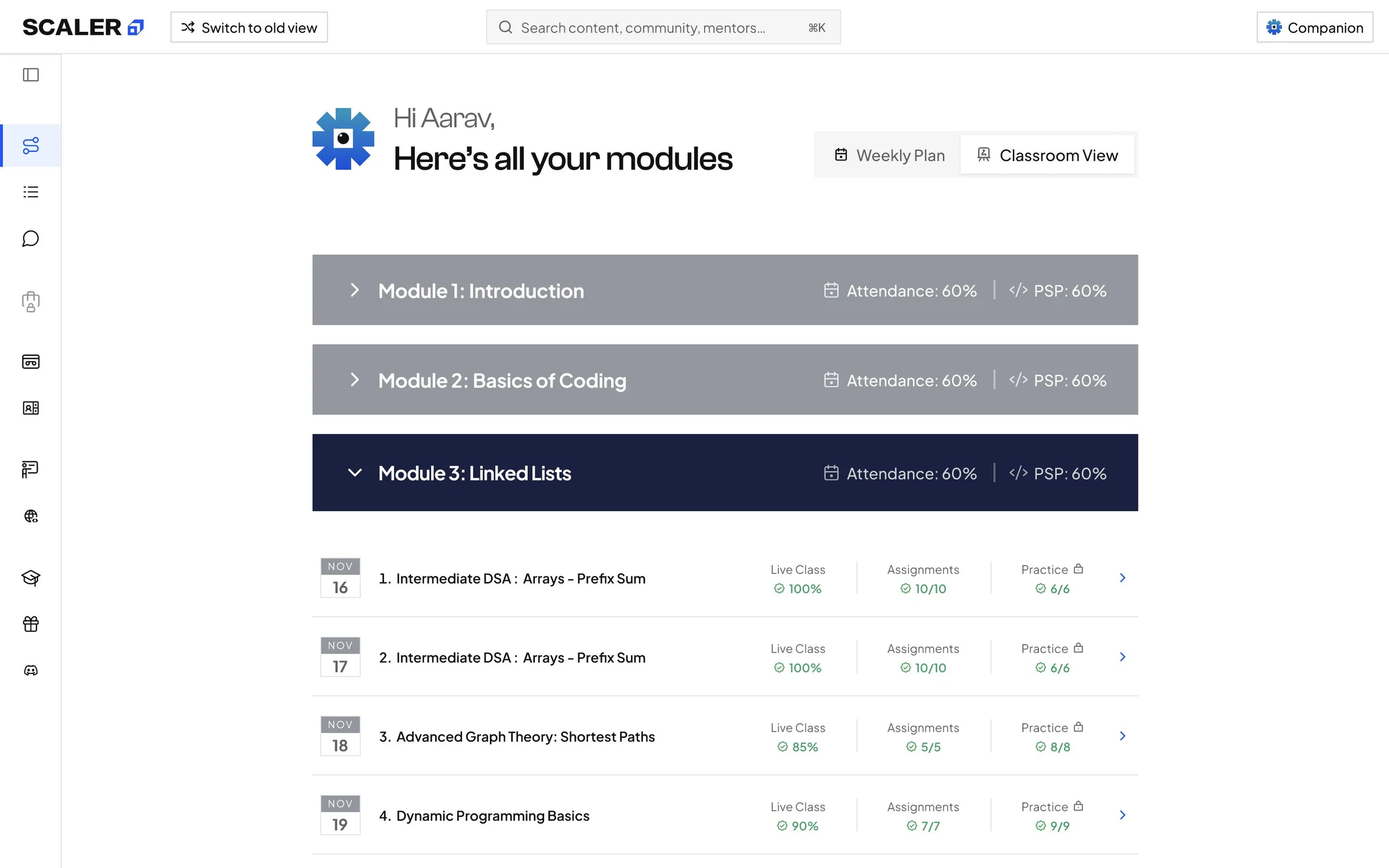The image size is (1389, 868).
Task: Select the Classroom View tab
Action: click(x=1047, y=155)
